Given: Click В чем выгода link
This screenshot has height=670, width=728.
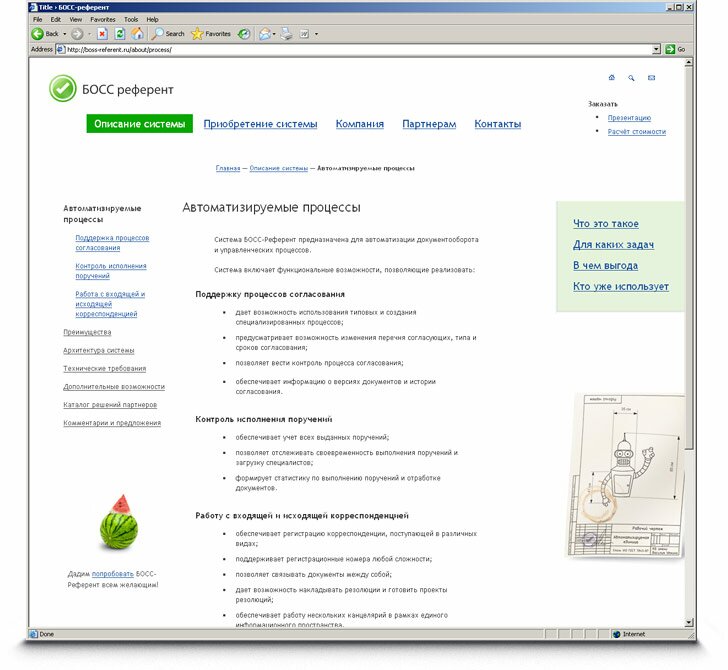Looking at the screenshot, I should click(x=605, y=266).
